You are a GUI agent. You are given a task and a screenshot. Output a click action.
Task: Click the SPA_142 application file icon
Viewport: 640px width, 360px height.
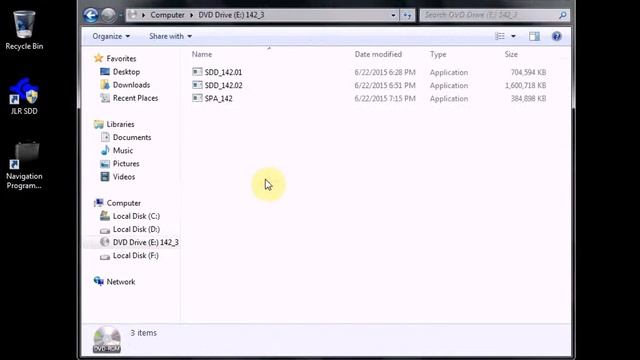197,98
